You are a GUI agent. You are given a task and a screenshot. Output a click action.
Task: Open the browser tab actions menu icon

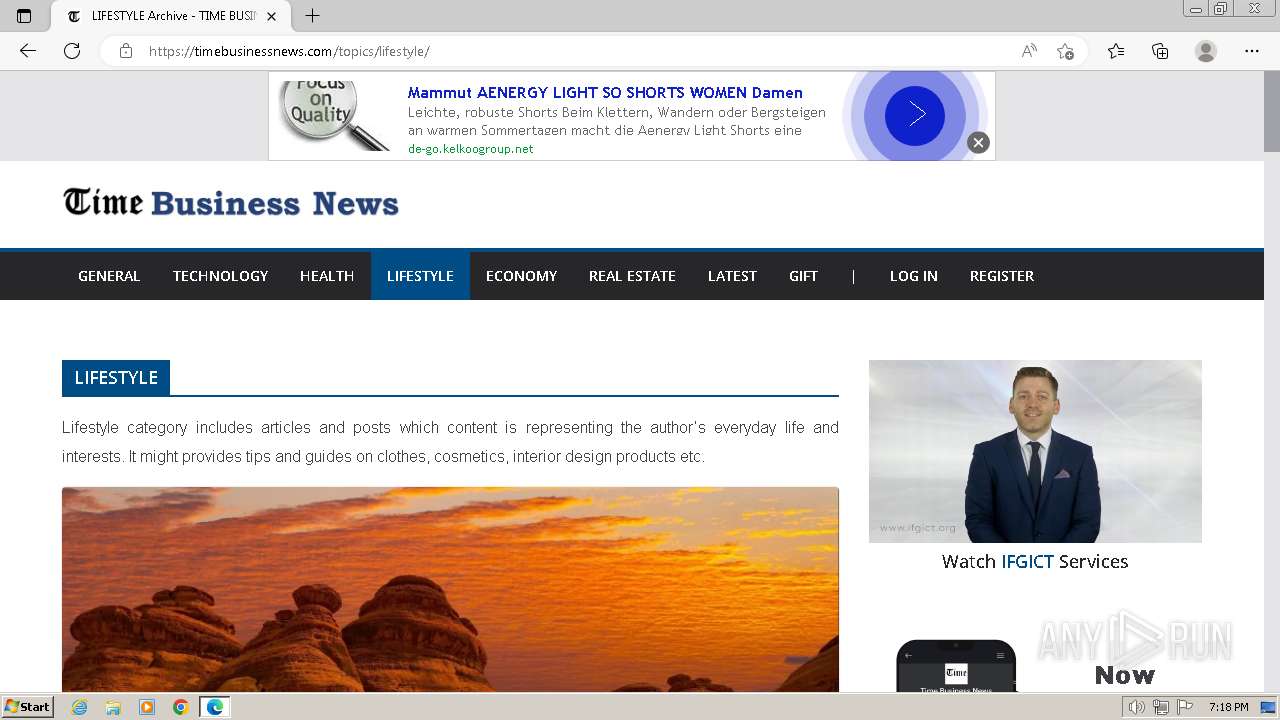coord(24,16)
